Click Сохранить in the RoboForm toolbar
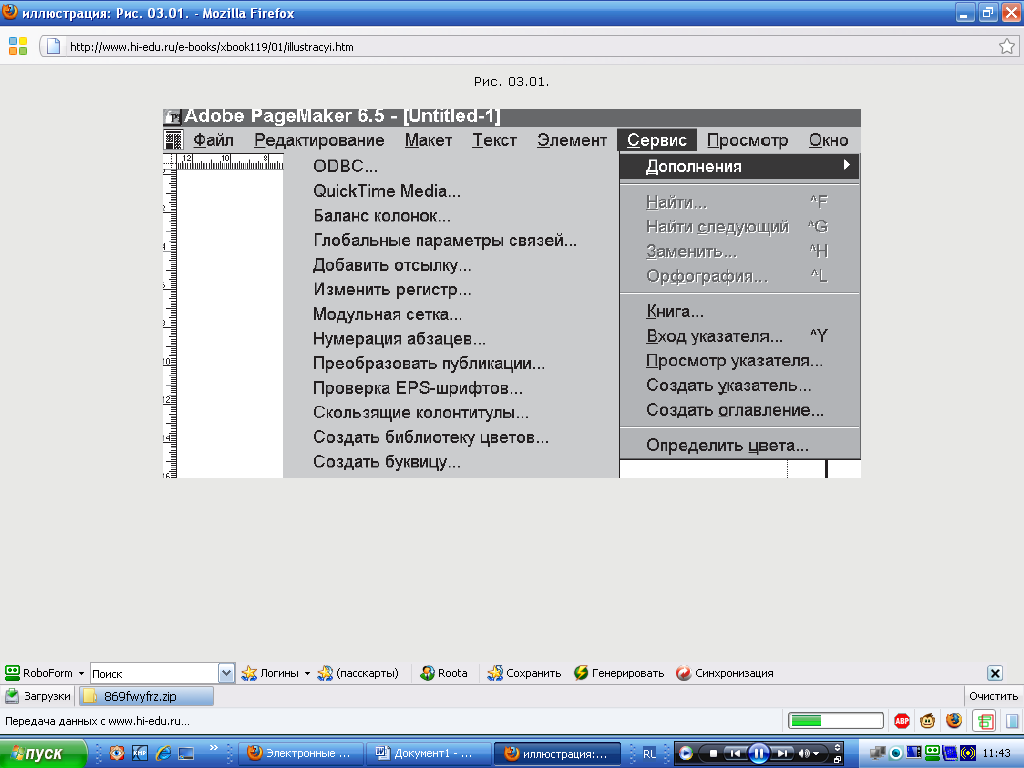The width and height of the screenshot is (1024, 768). pos(524,673)
